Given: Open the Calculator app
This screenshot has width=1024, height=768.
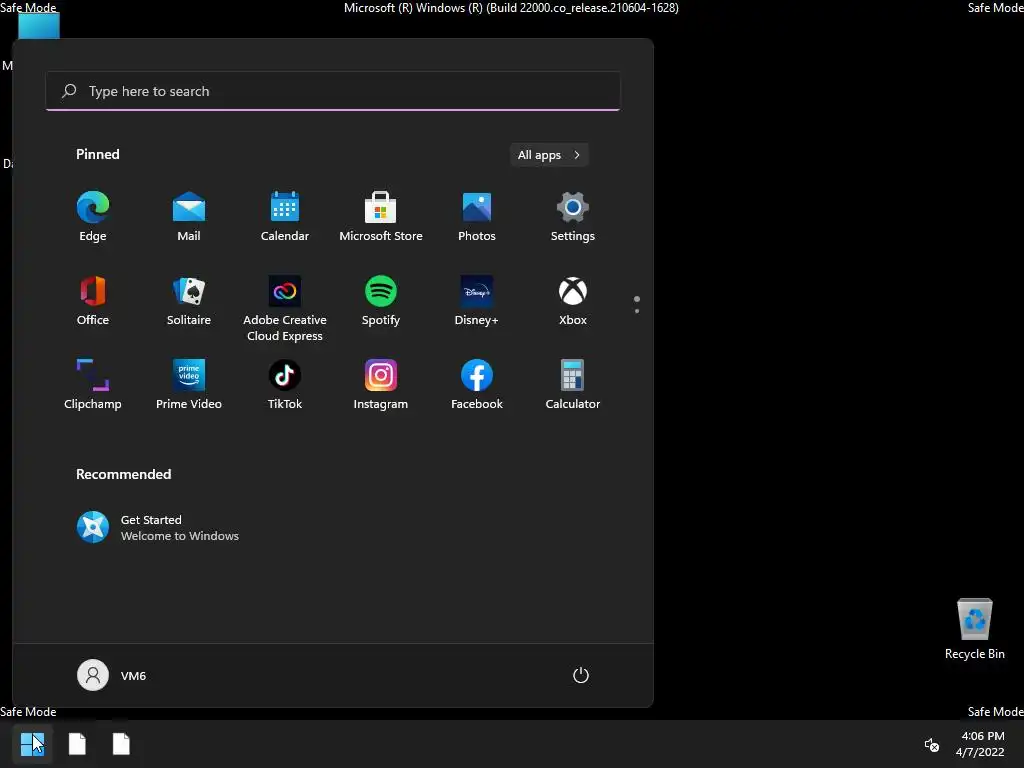Looking at the screenshot, I should [x=573, y=385].
